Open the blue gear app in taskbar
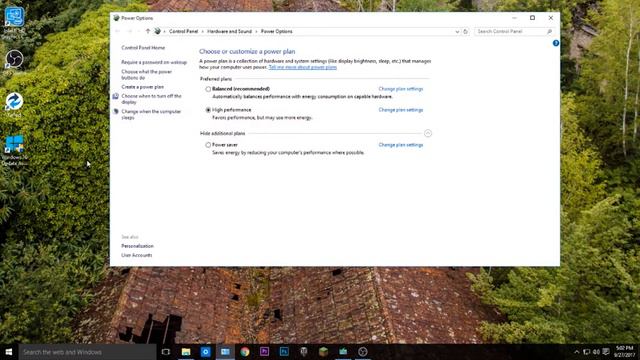Image resolution: width=640 pixels, height=360 pixels. click(x=206, y=351)
